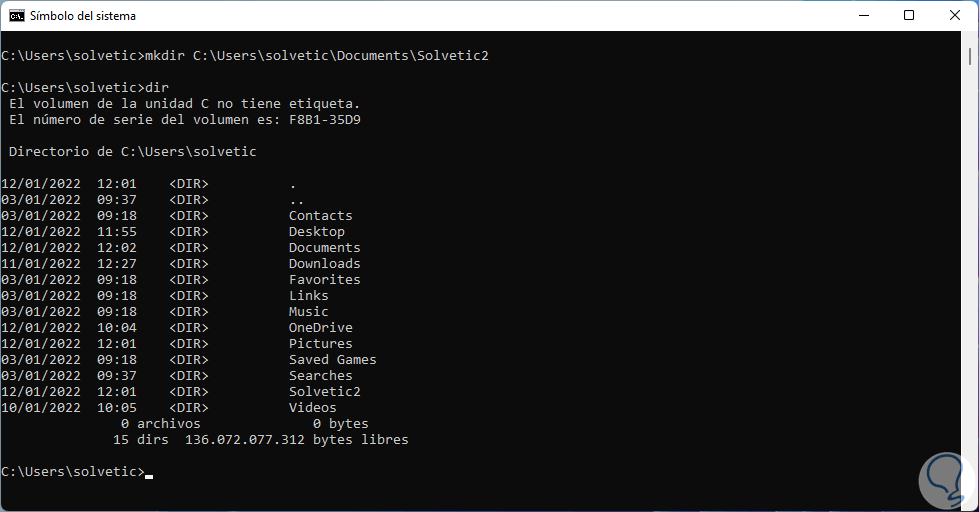Click the Contacts directory entry
The image size is (979, 512).
pyautogui.click(x=320, y=216)
